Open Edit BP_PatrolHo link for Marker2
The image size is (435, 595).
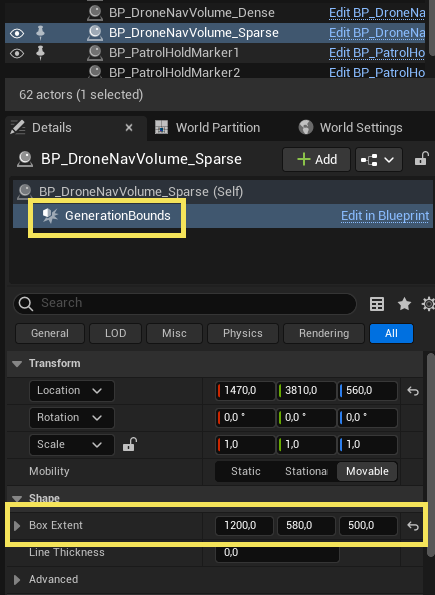(x=377, y=72)
